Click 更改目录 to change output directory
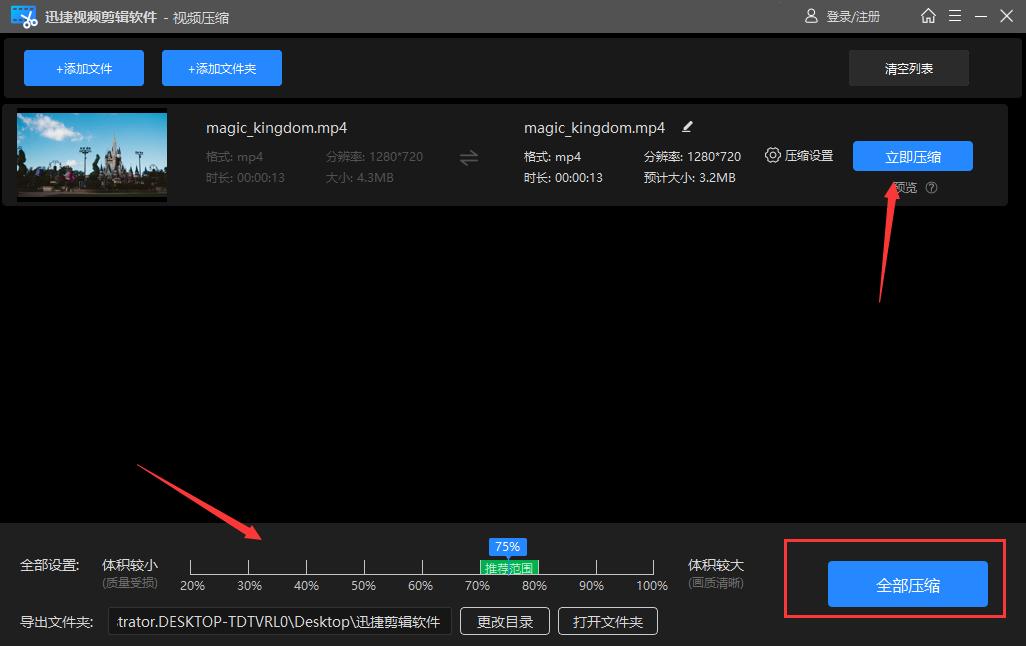 [x=505, y=621]
